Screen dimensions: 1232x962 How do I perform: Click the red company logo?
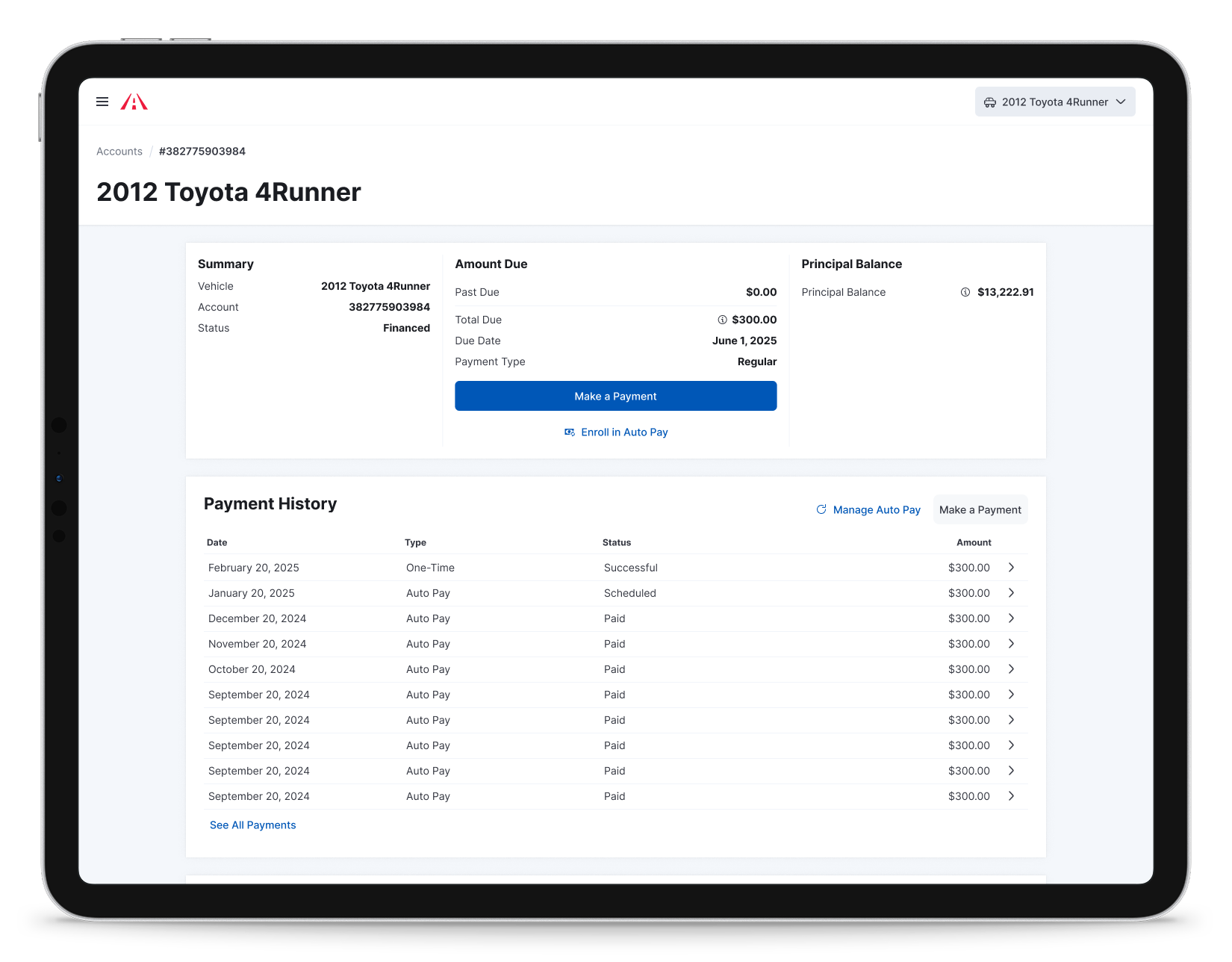tap(134, 102)
